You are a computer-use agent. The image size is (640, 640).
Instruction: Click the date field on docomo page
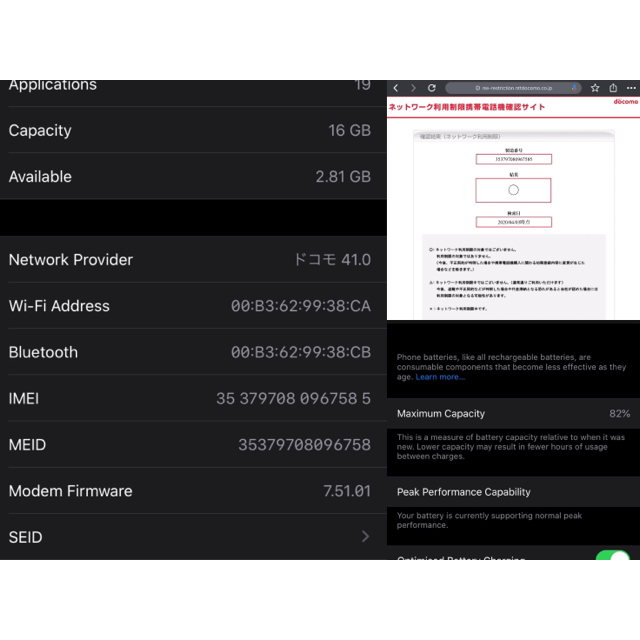pyautogui.click(x=513, y=222)
